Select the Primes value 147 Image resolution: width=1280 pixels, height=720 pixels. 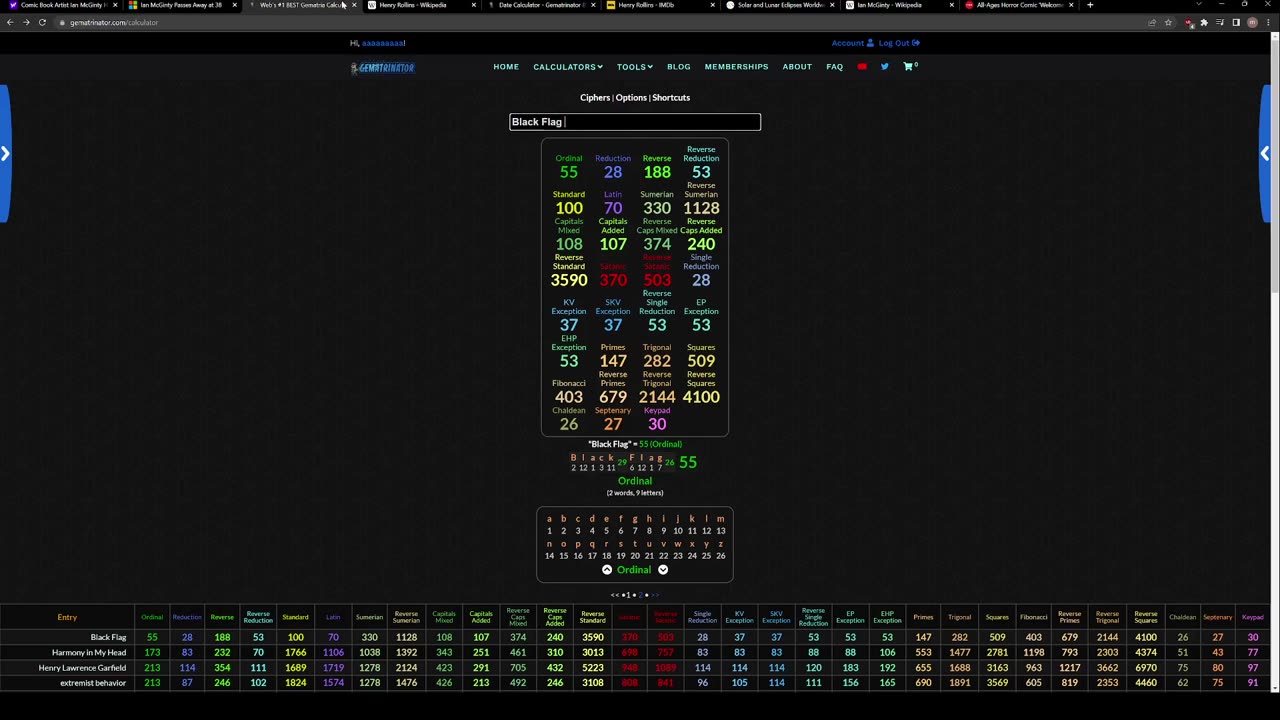613,361
